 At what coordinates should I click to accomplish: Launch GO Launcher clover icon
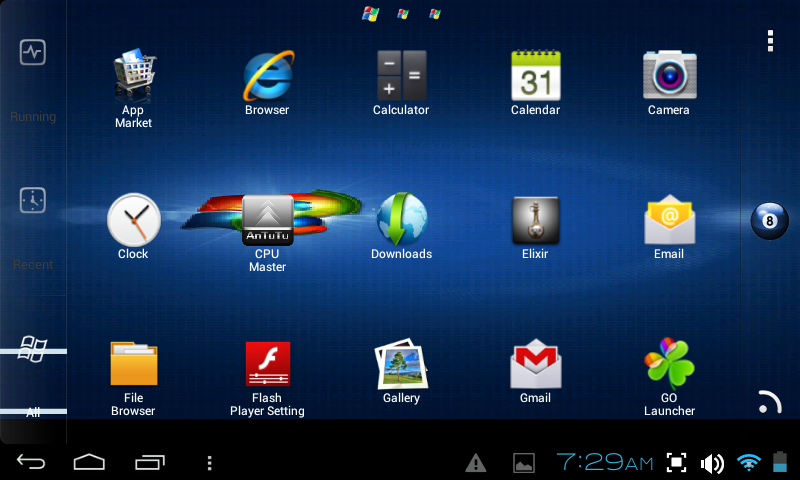[x=669, y=363]
